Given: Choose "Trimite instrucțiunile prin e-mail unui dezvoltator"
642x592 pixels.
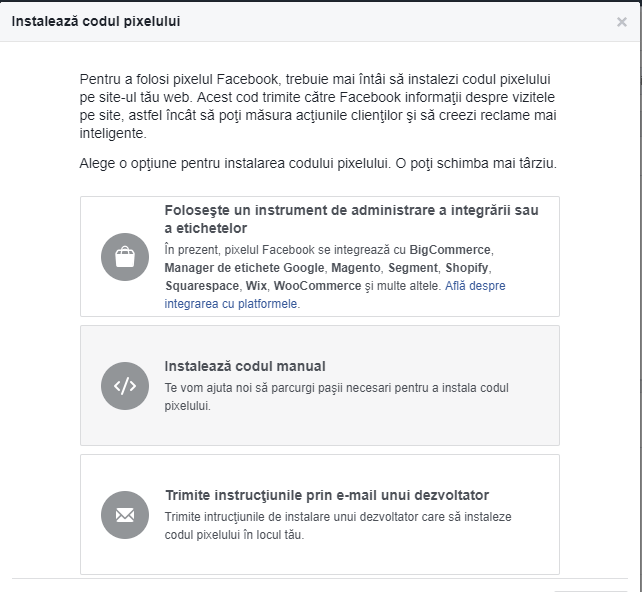Looking at the screenshot, I should pyautogui.click(x=326, y=495).
